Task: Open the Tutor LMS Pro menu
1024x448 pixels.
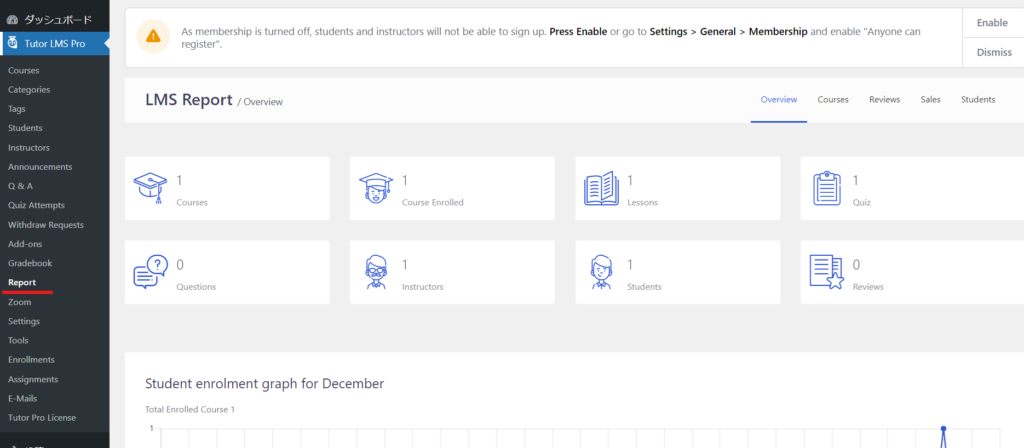Action: 55,44
